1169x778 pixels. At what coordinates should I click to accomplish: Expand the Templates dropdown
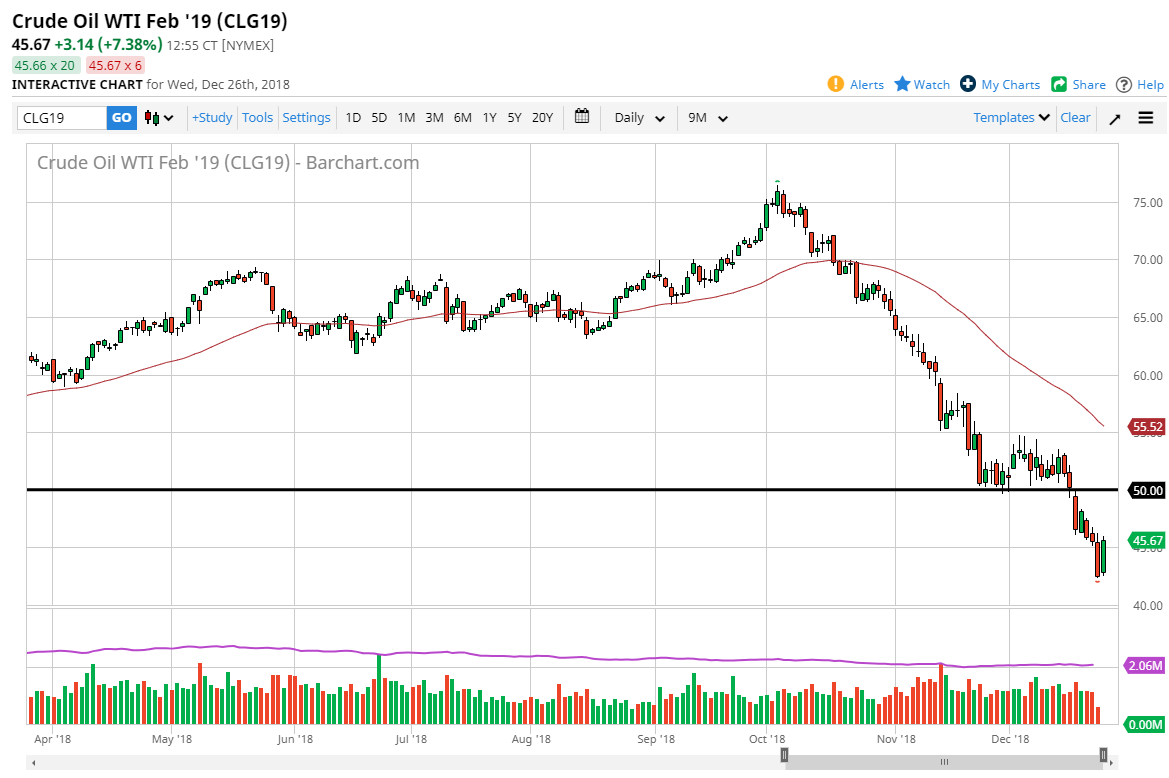click(x=1010, y=118)
